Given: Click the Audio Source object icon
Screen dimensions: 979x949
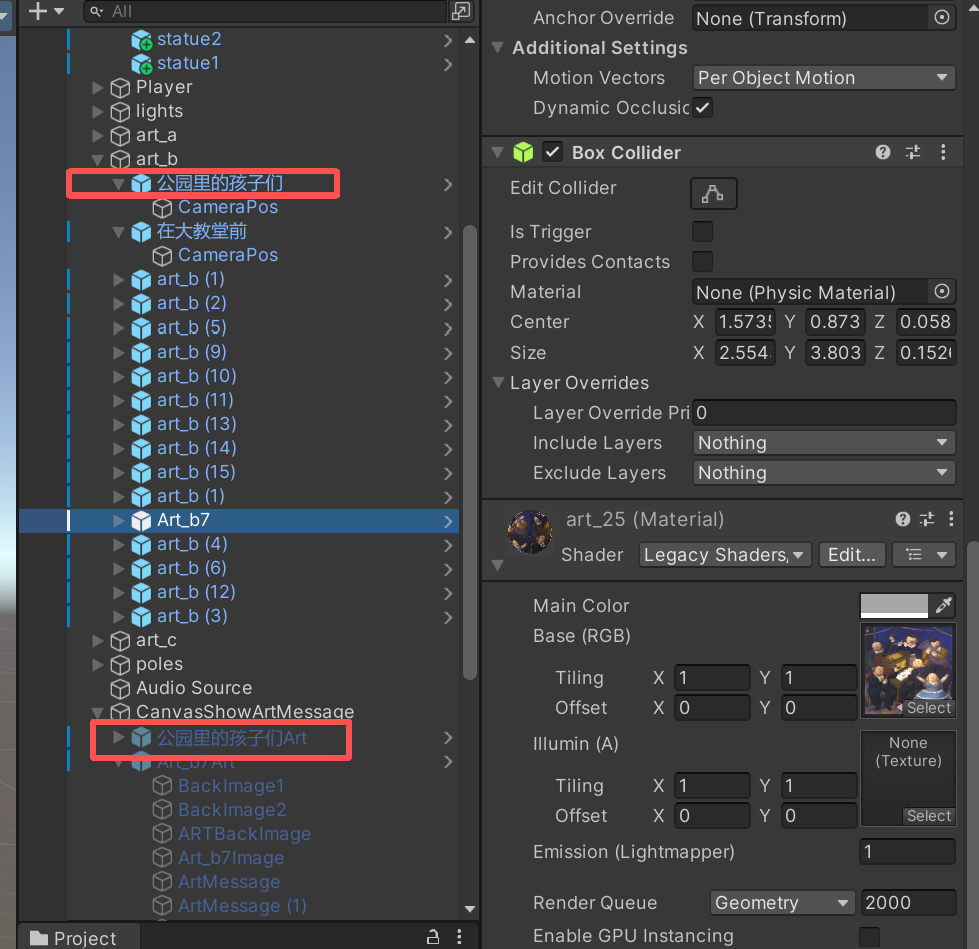Looking at the screenshot, I should (x=120, y=689).
